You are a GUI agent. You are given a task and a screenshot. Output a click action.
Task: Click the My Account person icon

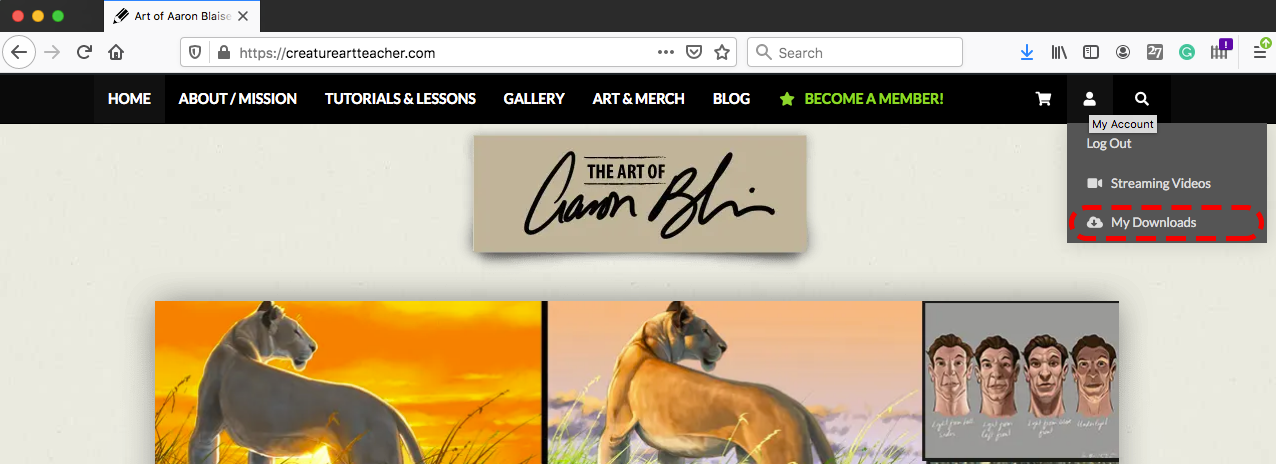tap(1090, 99)
